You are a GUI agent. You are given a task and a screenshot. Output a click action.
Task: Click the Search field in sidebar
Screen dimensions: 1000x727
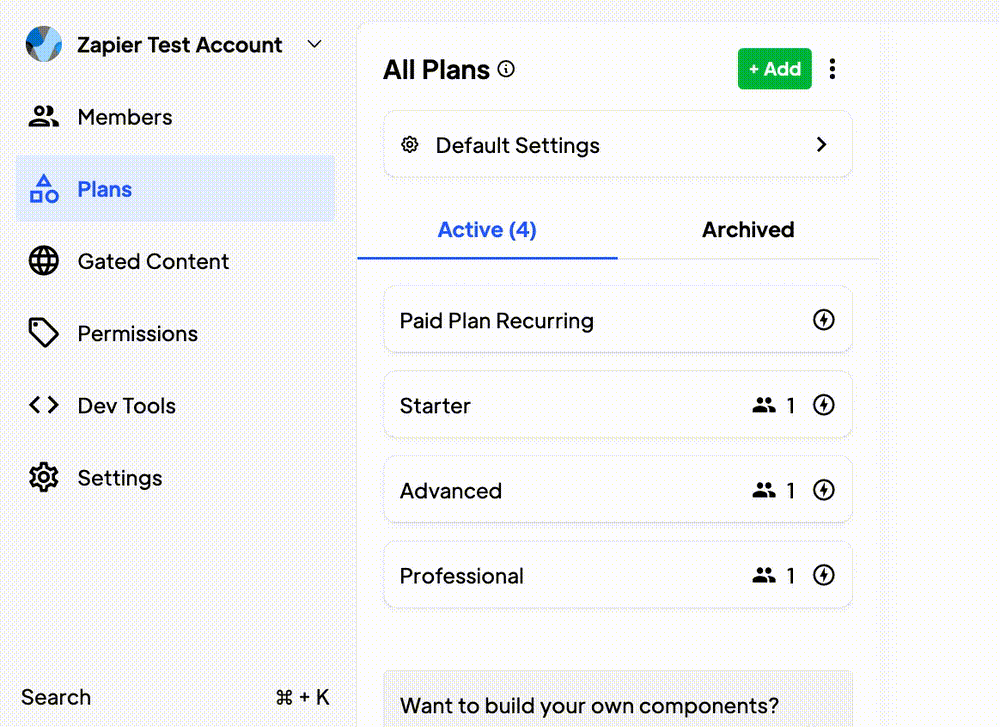click(56, 698)
